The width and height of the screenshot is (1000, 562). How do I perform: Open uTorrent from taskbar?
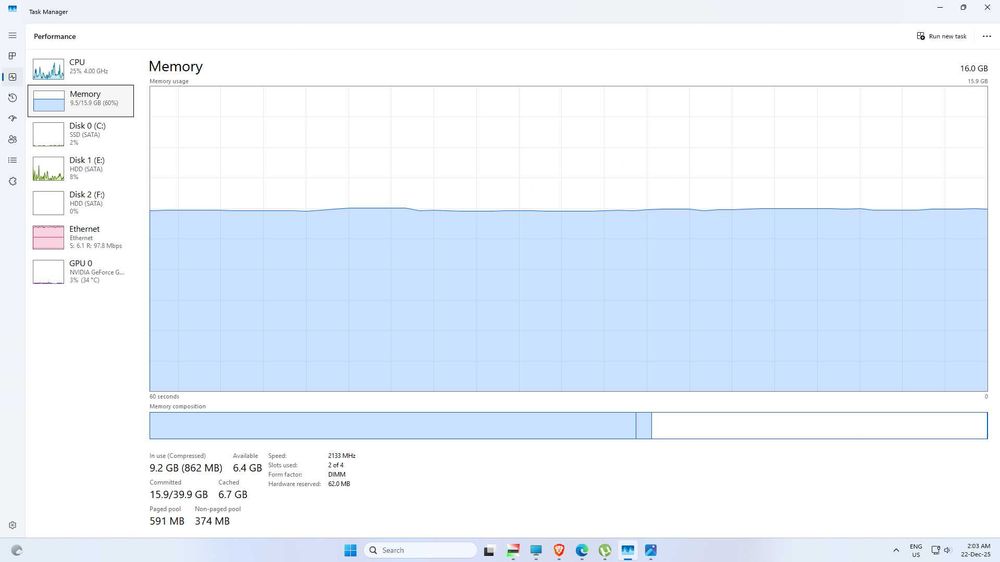[x=605, y=550]
